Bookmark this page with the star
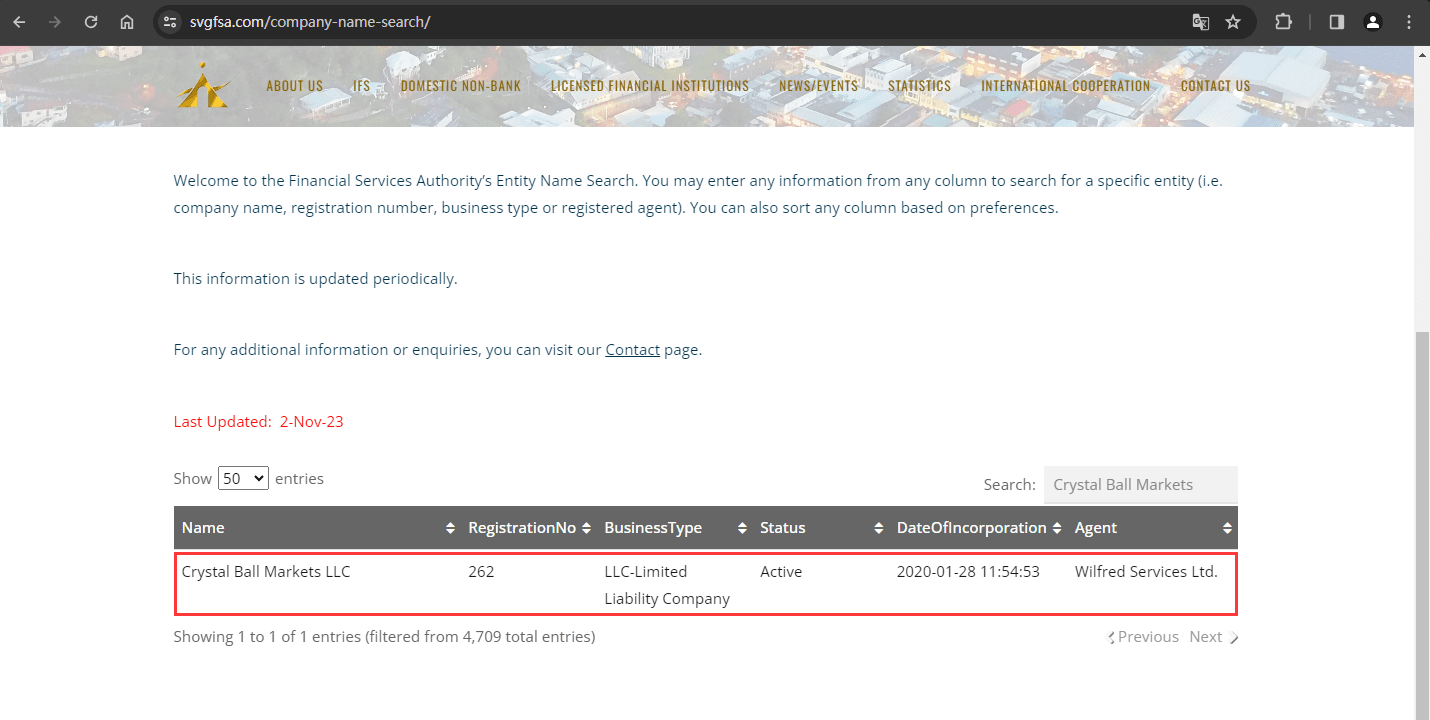 click(x=1233, y=22)
